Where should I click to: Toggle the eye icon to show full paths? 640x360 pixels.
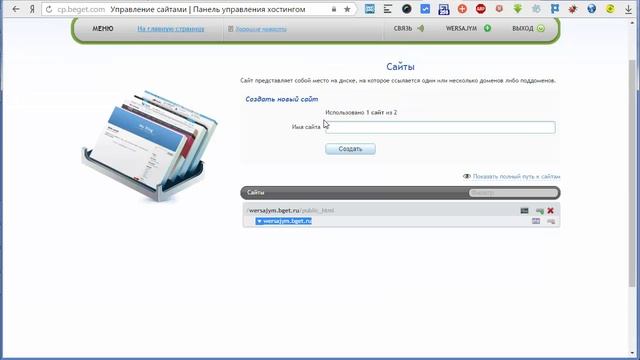point(467,176)
